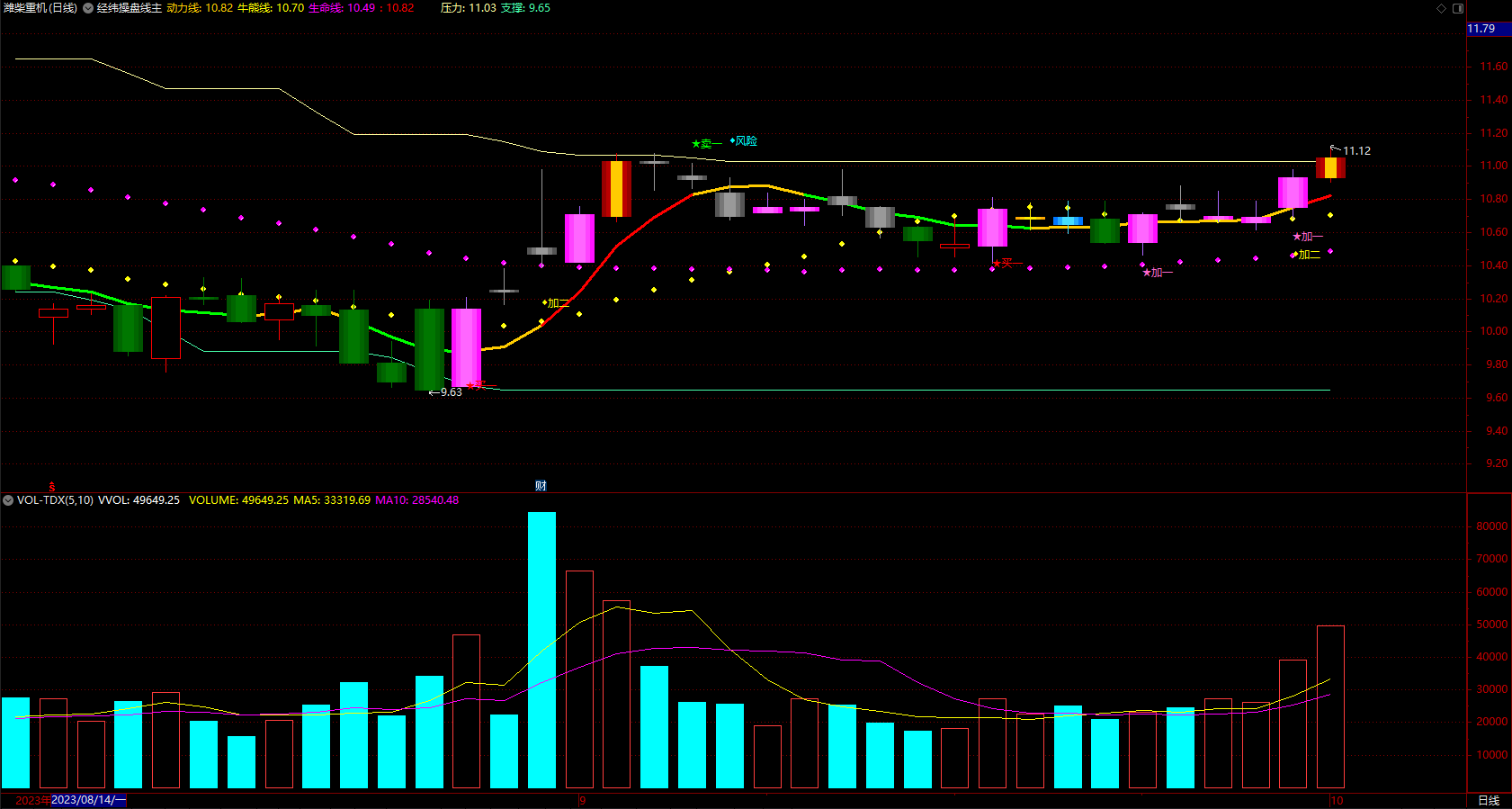Click the 日线 period button at bottom right
Viewport: 1512px width, 809px height.
[1489, 800]
